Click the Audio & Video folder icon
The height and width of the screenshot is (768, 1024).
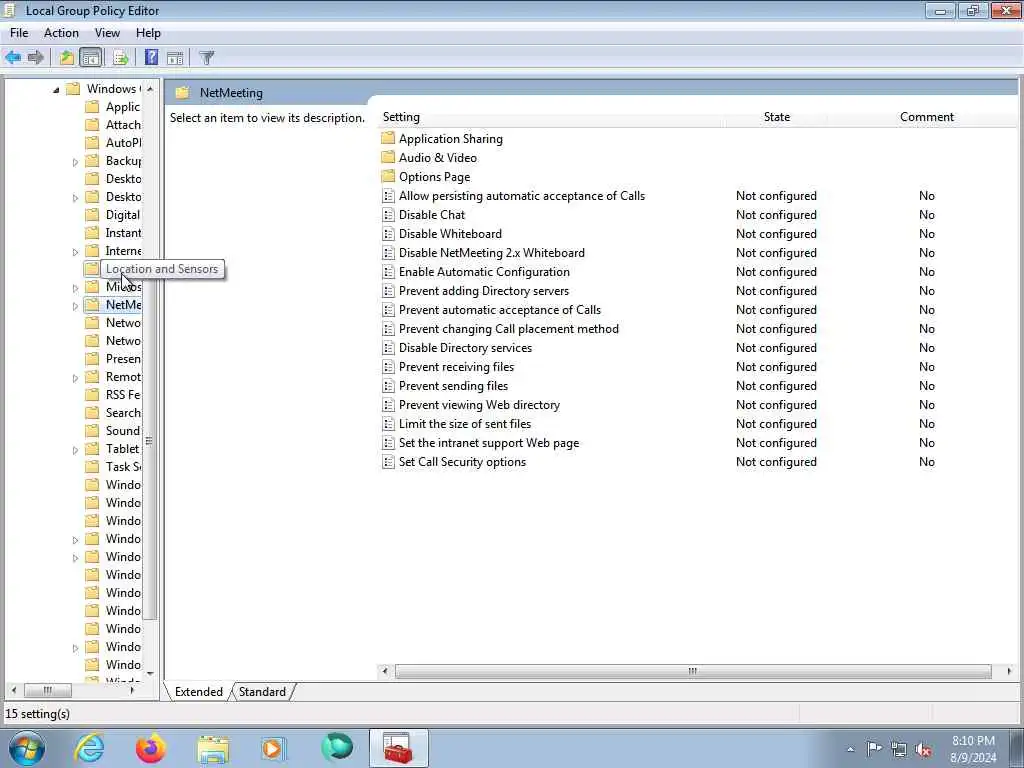388,157
